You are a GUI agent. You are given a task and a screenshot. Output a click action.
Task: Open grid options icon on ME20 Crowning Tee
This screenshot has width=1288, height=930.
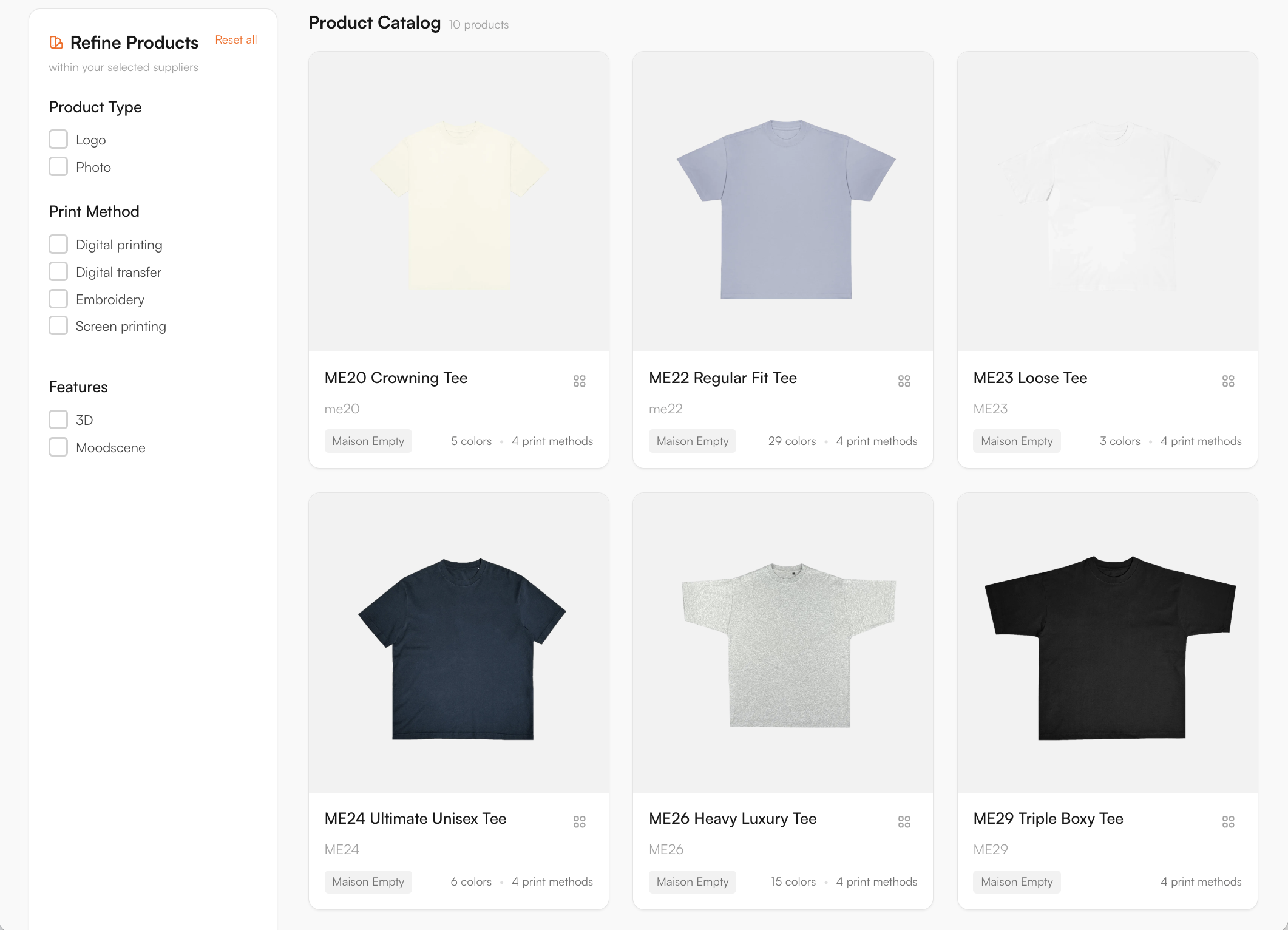pyautogui.click(x=580, y=381)
